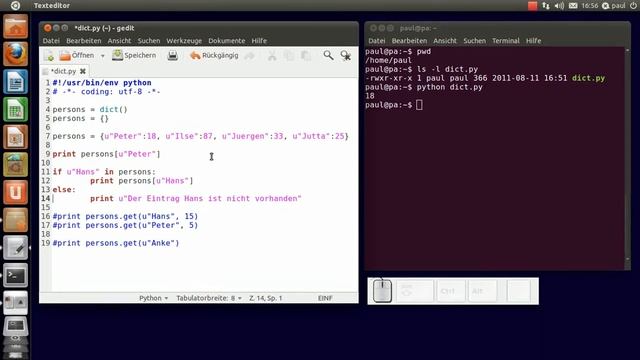The image size is (640, 360).
Task: Click the Alt key indicator
Action: coord(482,291)
